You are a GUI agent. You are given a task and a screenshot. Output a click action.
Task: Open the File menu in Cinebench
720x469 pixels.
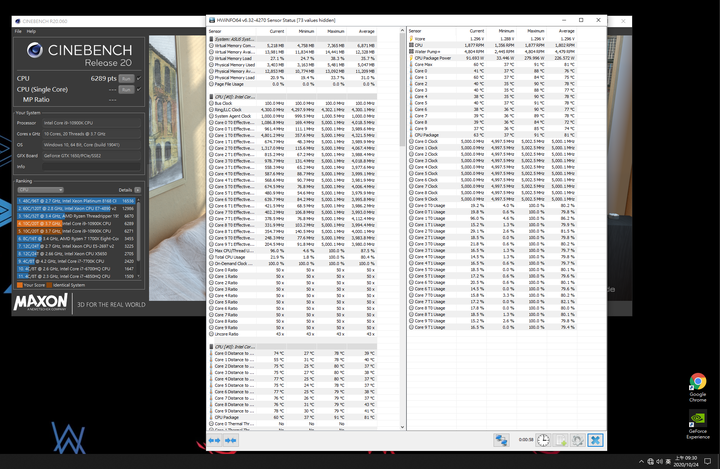[x=18, y=31]
